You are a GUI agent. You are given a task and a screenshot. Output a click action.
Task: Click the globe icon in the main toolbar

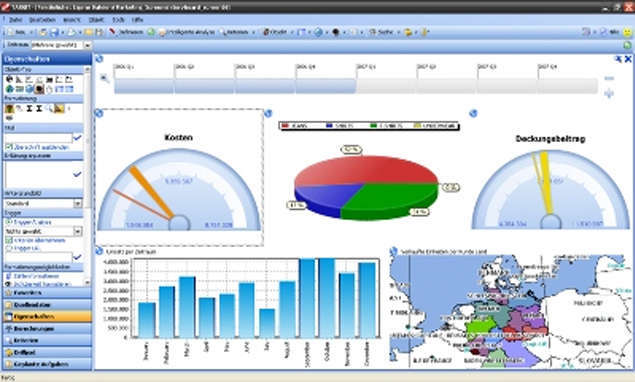318,32
